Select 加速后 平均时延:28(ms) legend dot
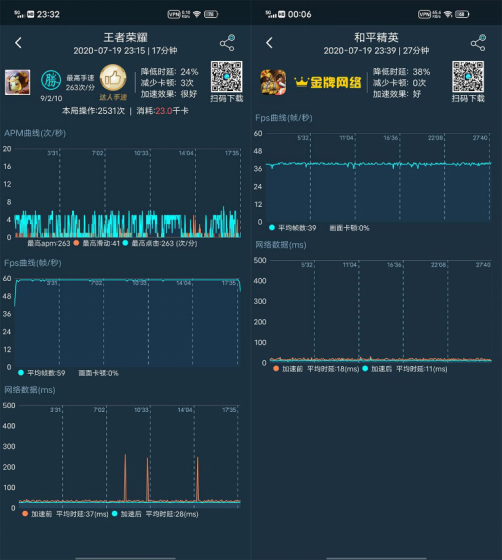The width and height of the screenshot is (502, 560). (115, 514)
